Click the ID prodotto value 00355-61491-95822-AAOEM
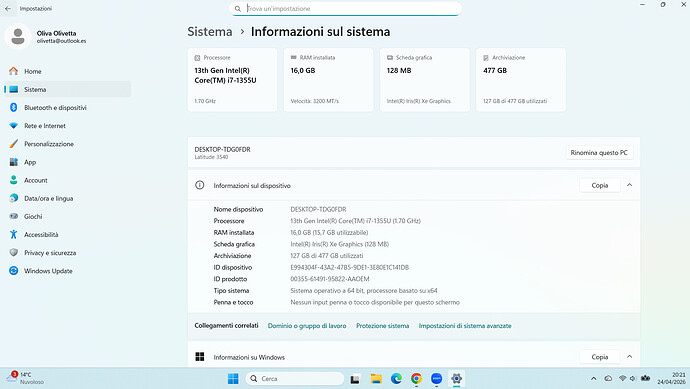This screenshot has width=690, height=389. (x=330, y=279)
